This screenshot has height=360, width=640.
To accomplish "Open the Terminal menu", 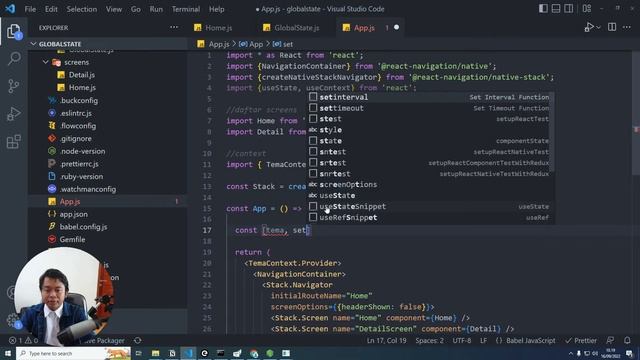I will (186, 9).
